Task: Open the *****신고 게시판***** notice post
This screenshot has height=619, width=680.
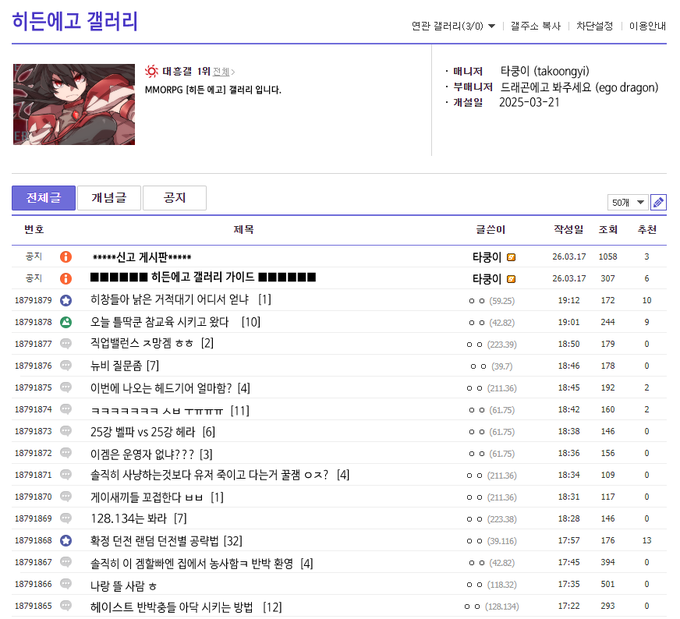Action: pos(142,257)
